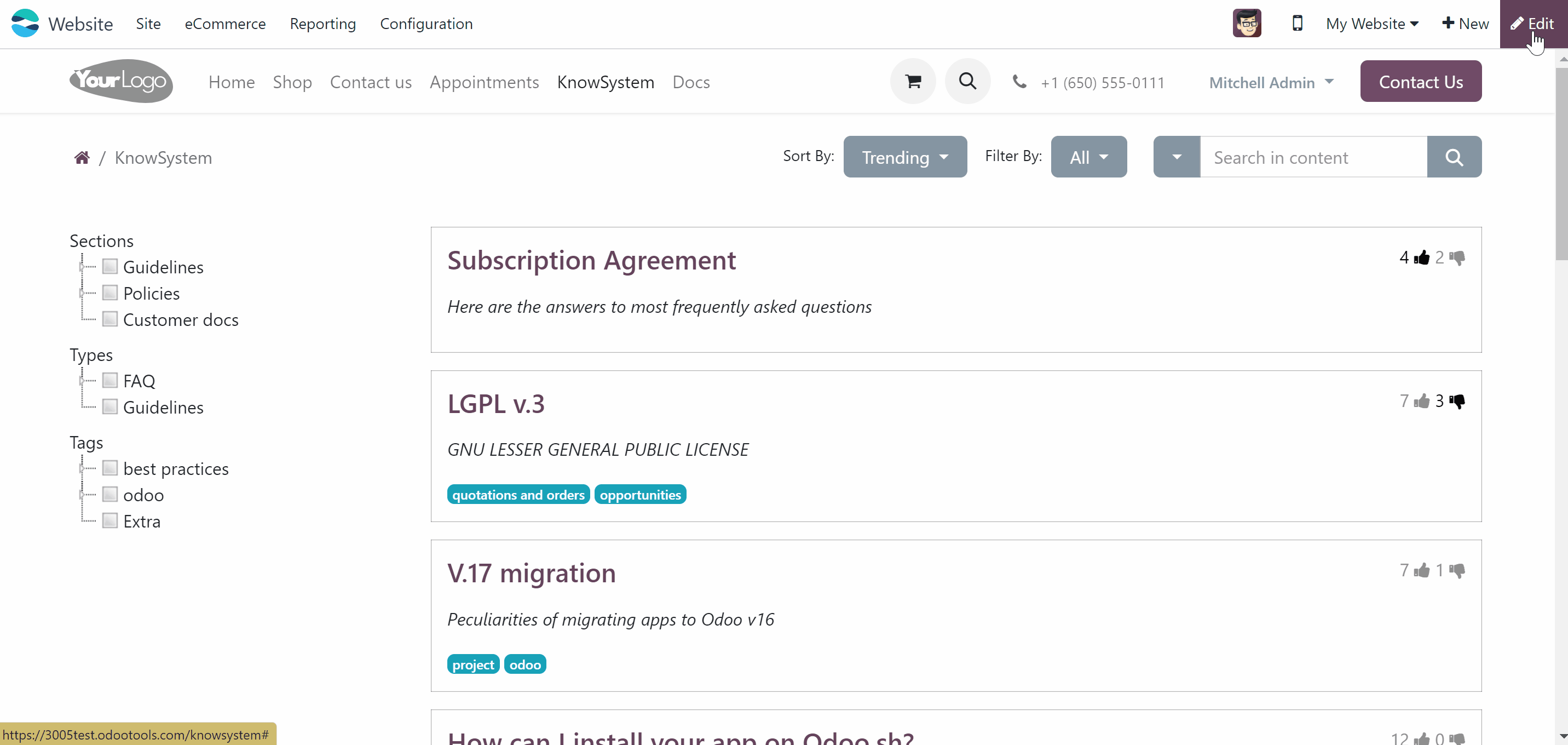Open the Subscription Agreement article

click(592, 261)
